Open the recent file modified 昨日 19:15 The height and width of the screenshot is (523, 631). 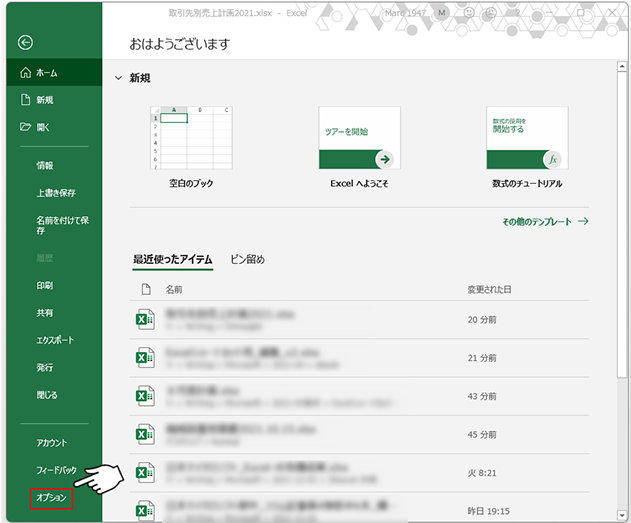(359, 508)
